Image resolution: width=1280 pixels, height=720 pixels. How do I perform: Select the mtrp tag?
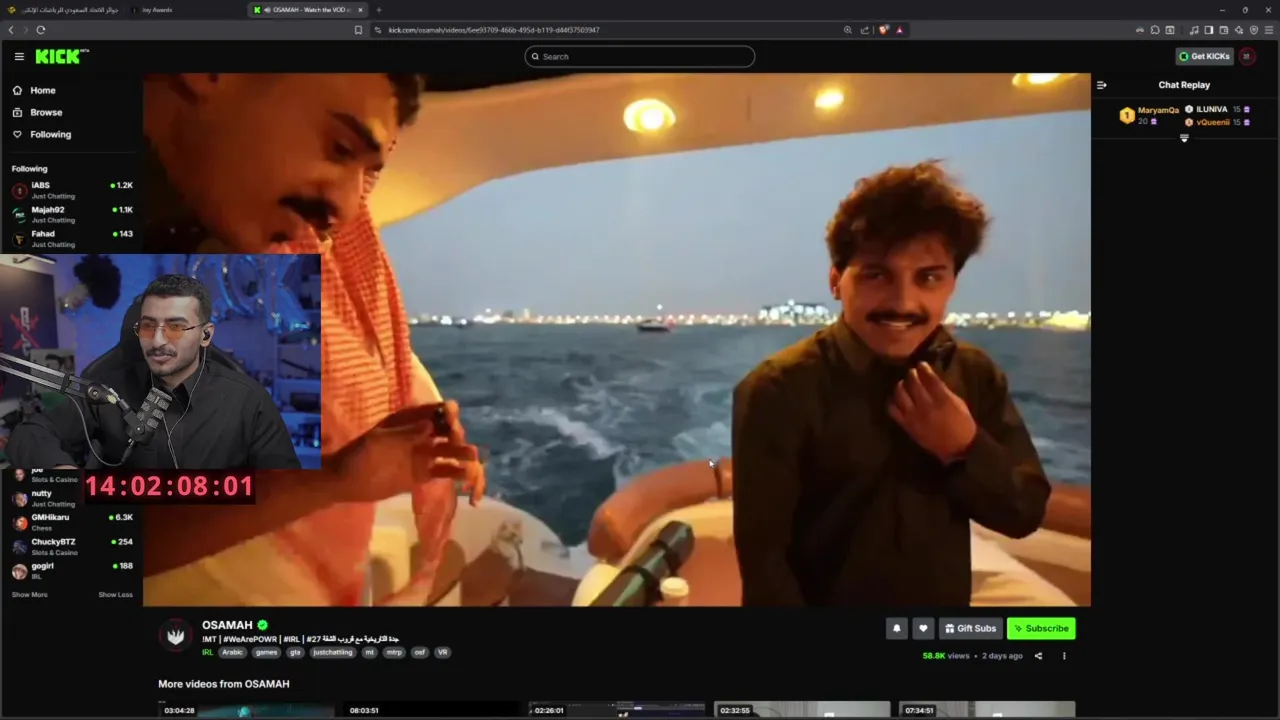point(394,652)
